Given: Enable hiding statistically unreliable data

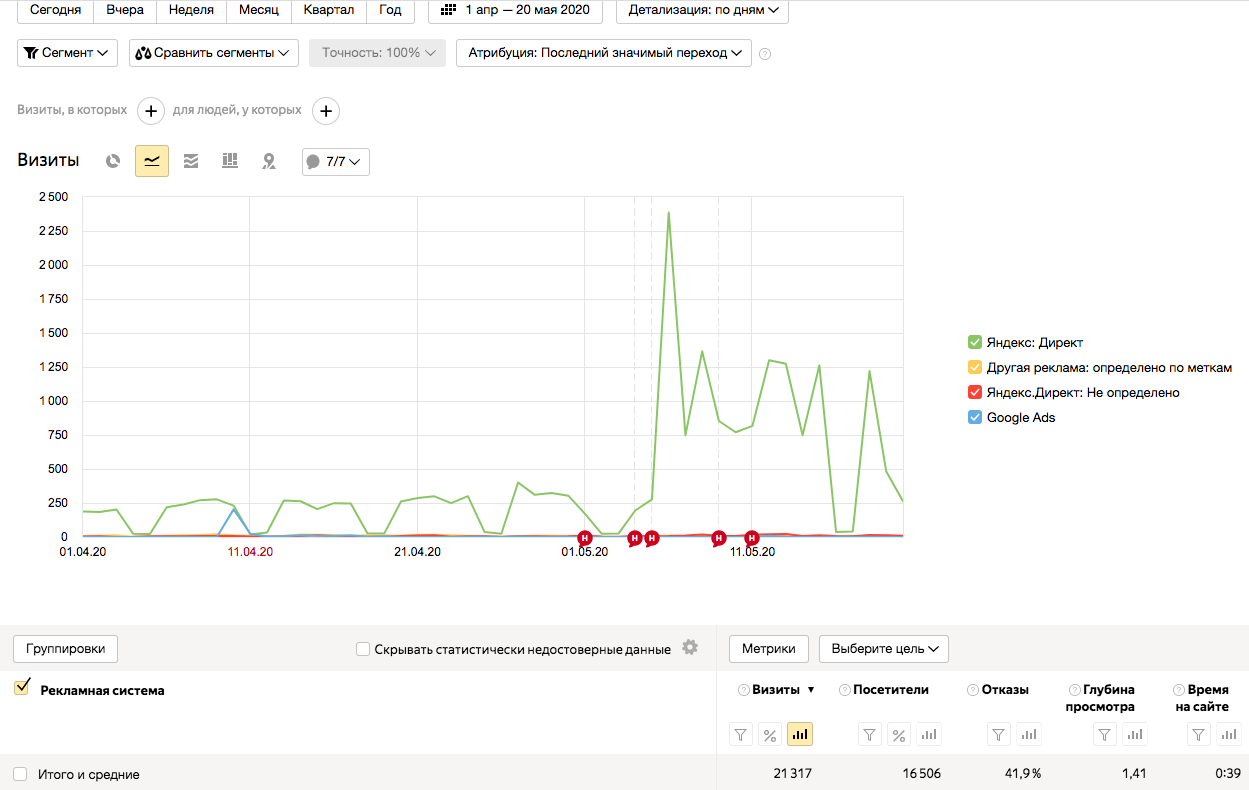Looking at the screenshot, I should point(363,649).
